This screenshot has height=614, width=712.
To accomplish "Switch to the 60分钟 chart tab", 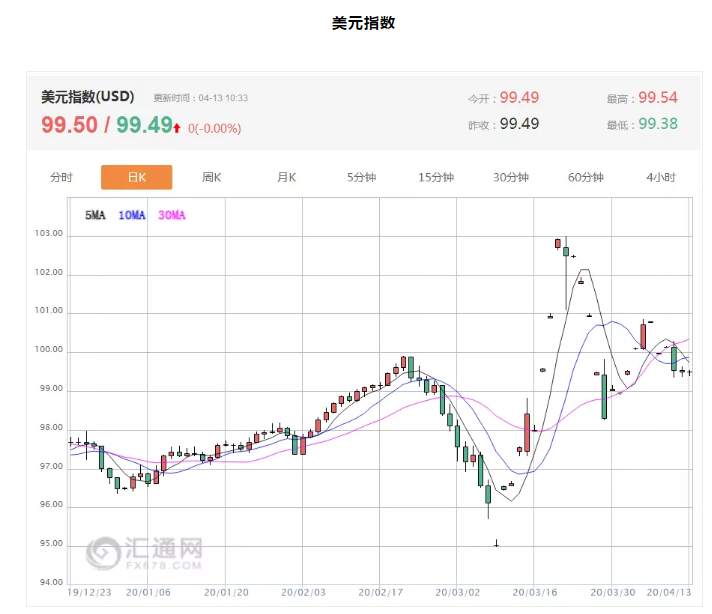I will (x=586, y=178).
